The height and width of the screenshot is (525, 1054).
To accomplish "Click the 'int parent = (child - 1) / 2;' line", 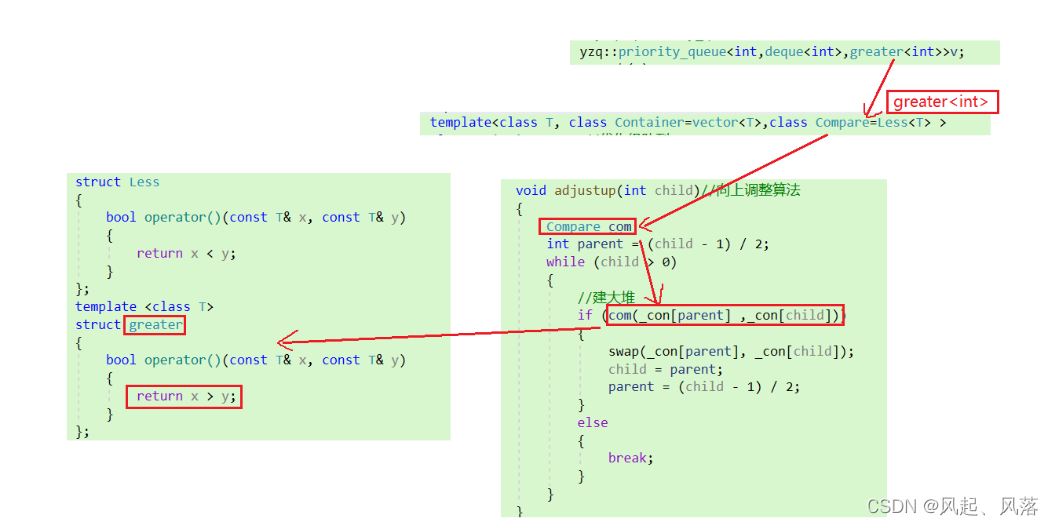I will (x=657, y=244).
